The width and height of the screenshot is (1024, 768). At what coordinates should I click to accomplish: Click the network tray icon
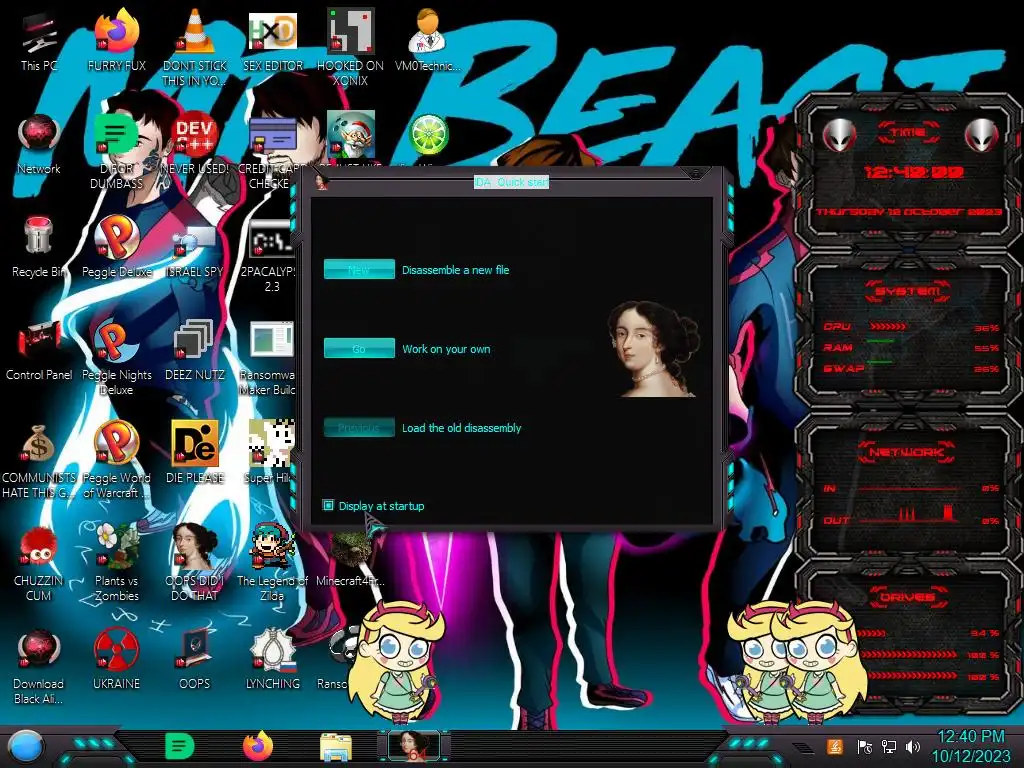tap(889, 747)
